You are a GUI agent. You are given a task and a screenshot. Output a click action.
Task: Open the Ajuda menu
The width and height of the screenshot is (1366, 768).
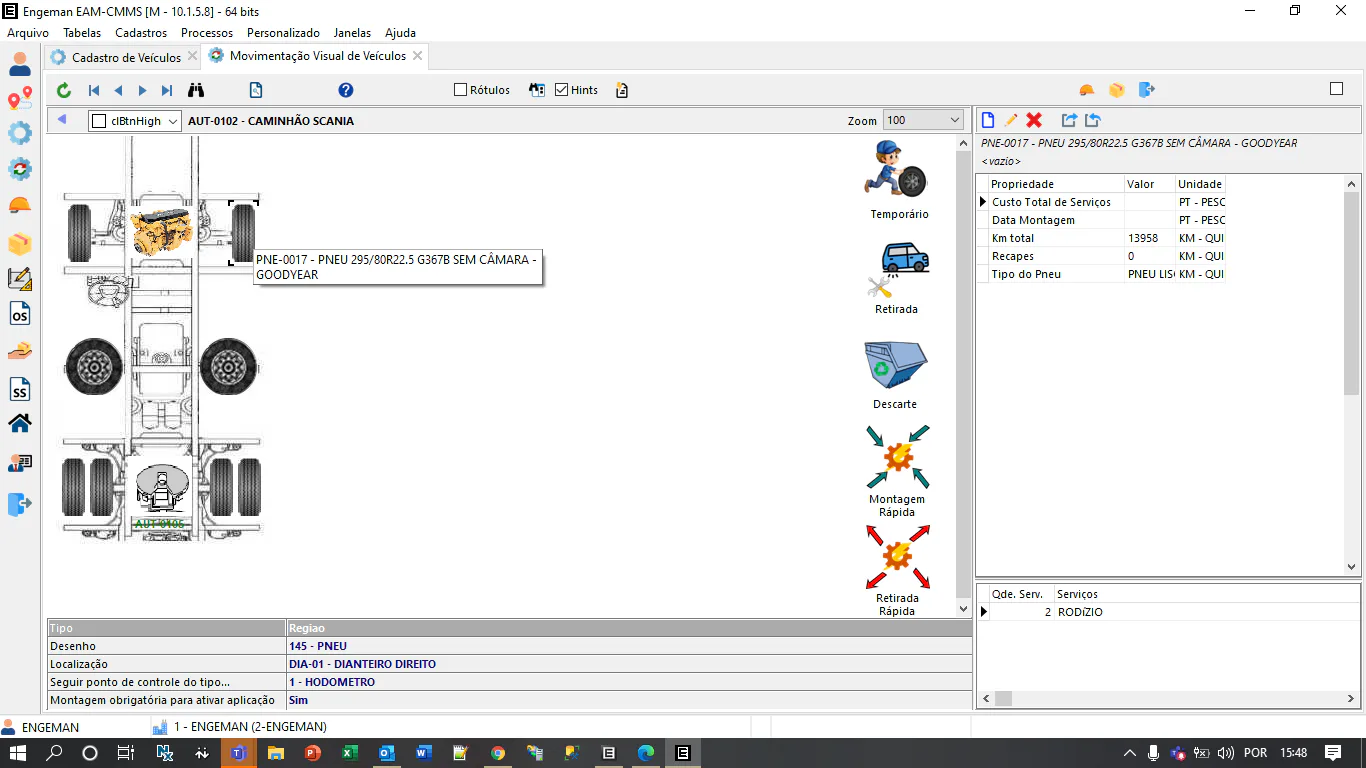point(400,33)
